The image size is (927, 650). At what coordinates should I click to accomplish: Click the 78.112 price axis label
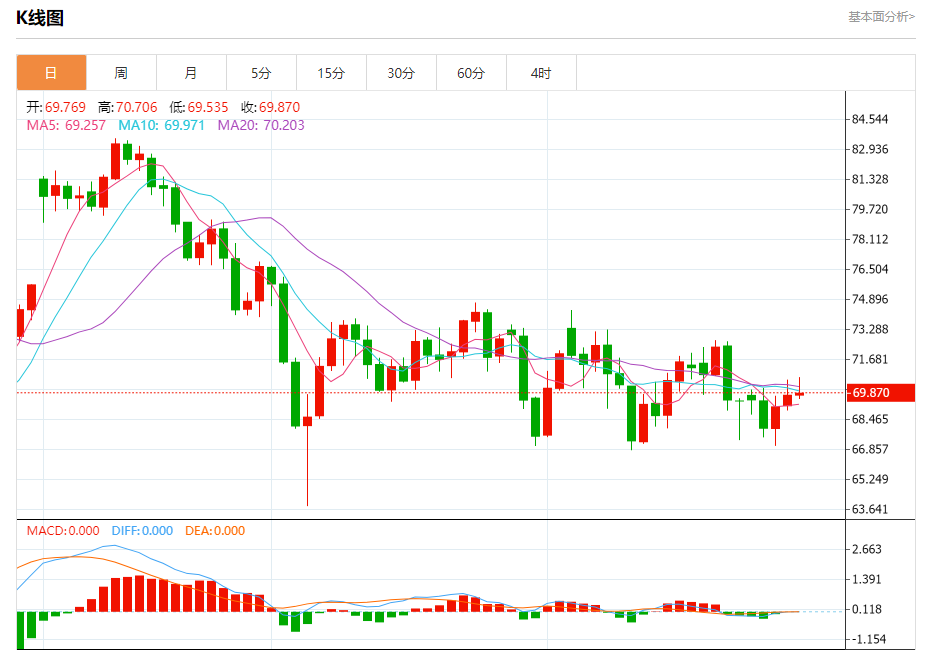click(x=870, y=239)
